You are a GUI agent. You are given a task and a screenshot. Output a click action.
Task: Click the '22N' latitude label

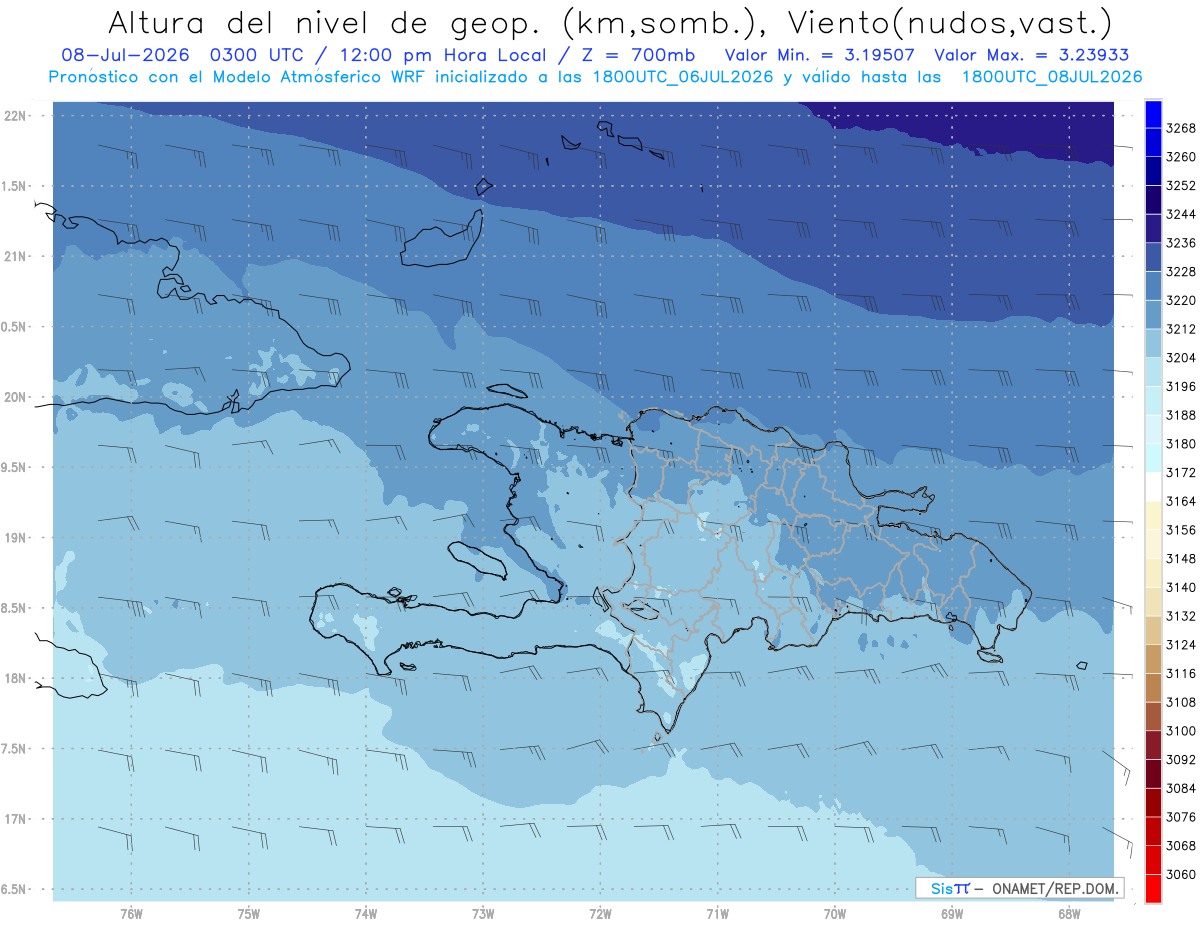click(16, 116)
